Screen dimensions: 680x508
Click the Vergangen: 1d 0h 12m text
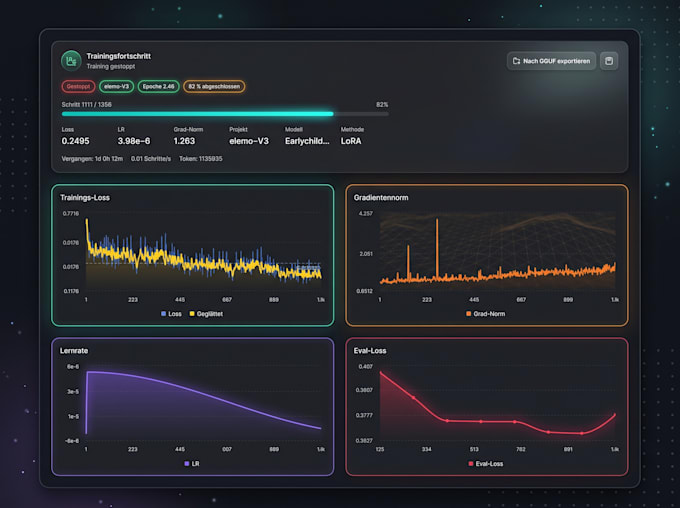(92, 159)
